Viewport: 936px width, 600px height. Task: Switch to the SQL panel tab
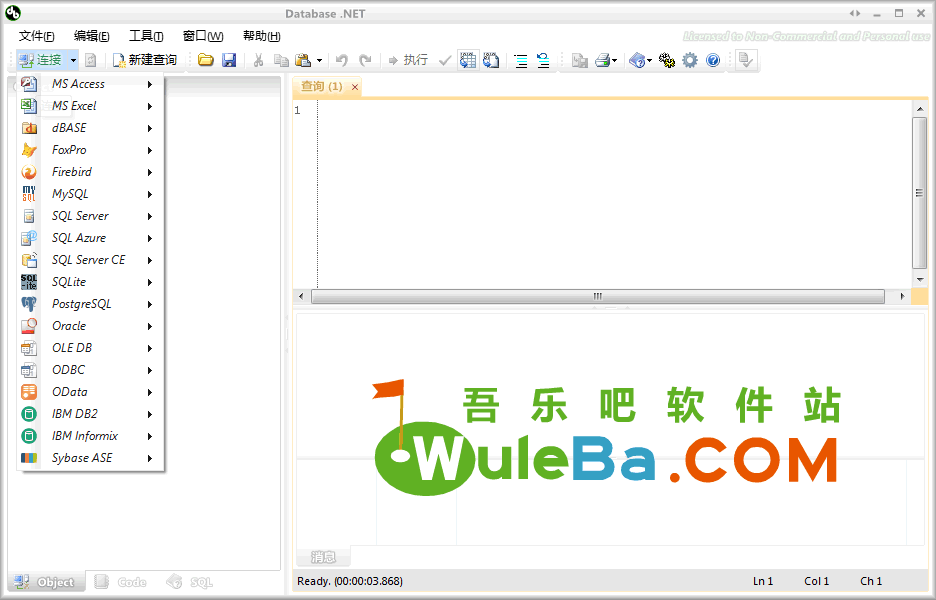(189, 582)
